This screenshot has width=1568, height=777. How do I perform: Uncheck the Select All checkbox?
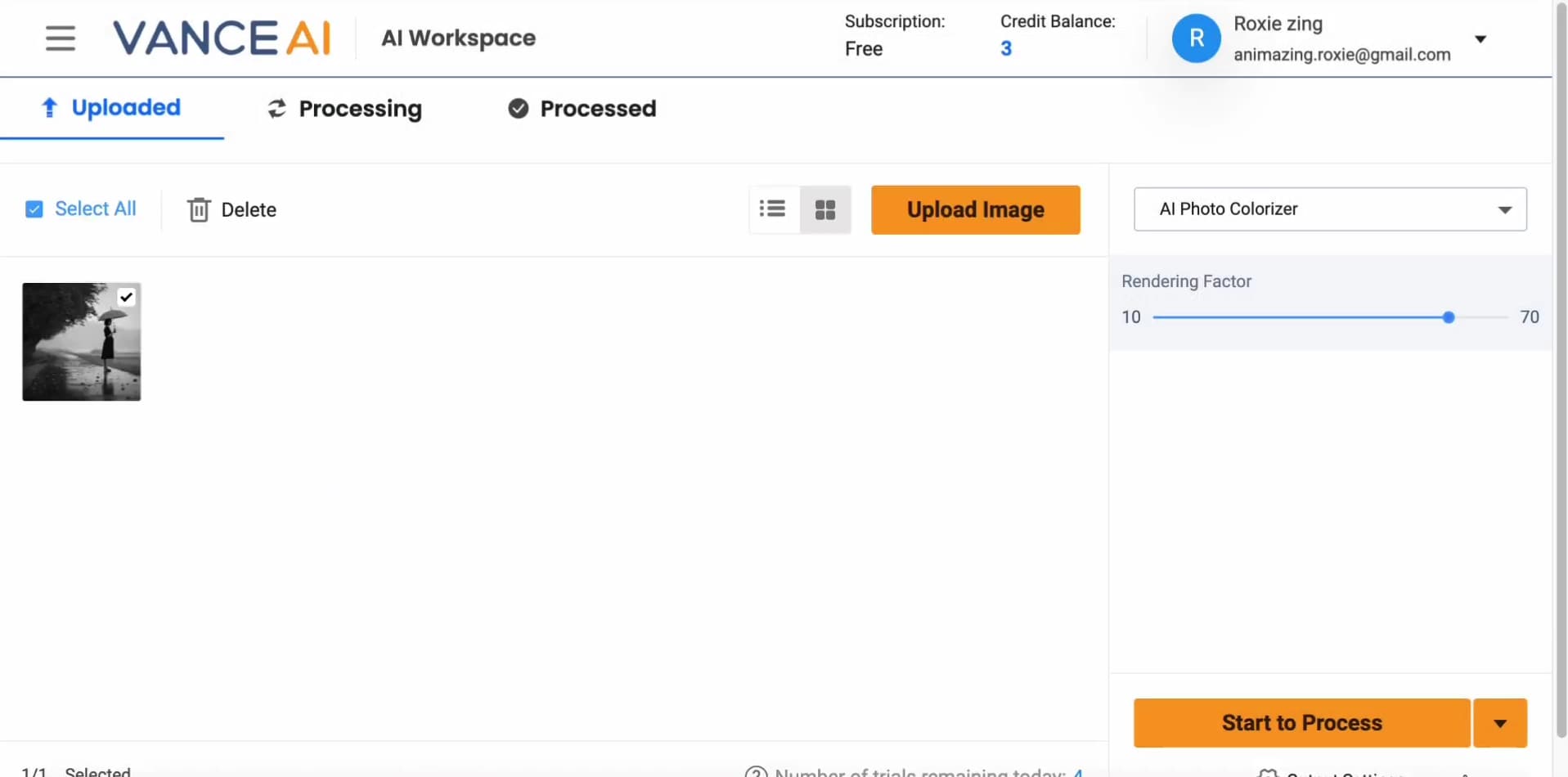(x=34, y=209)
